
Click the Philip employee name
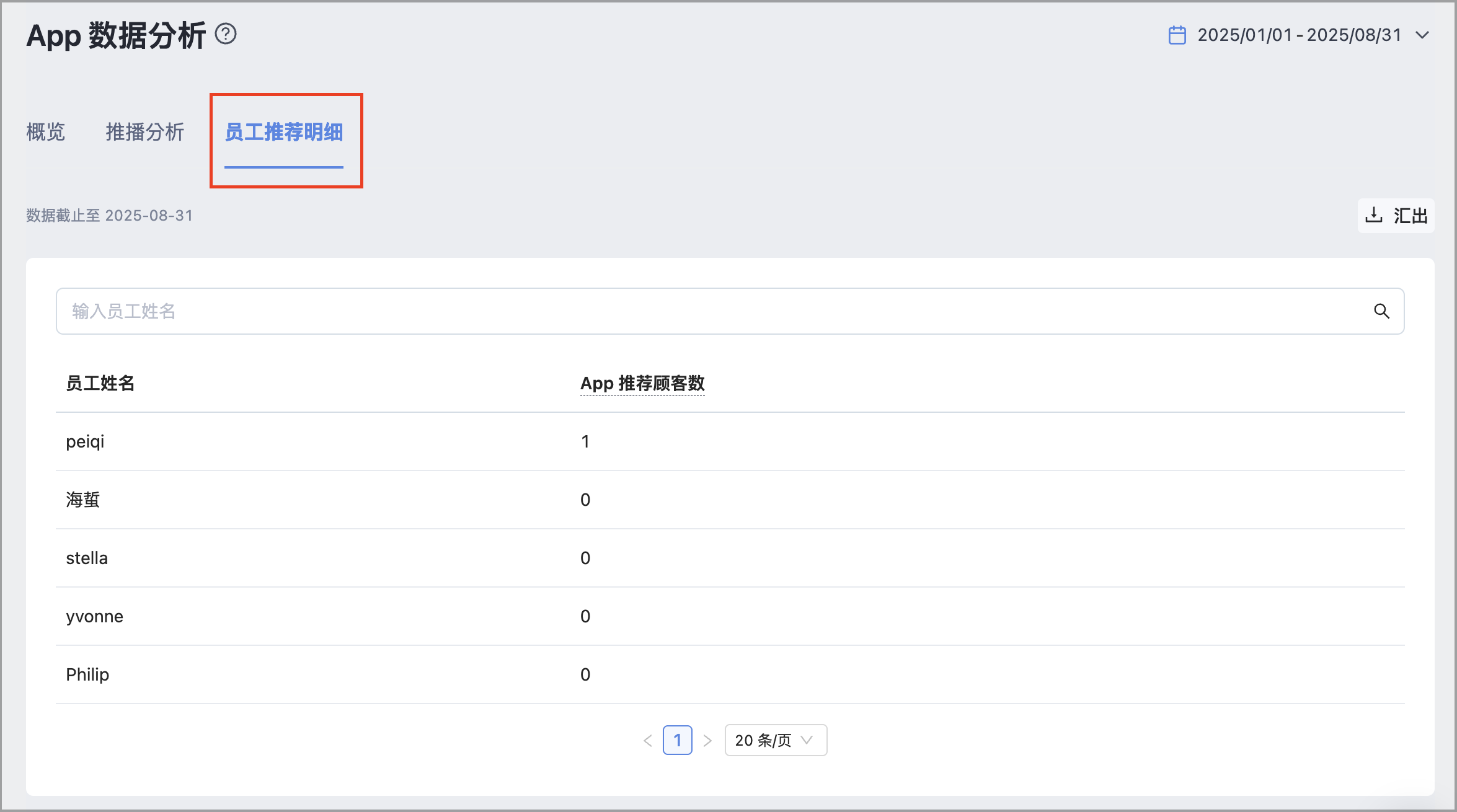pos(87,674)
